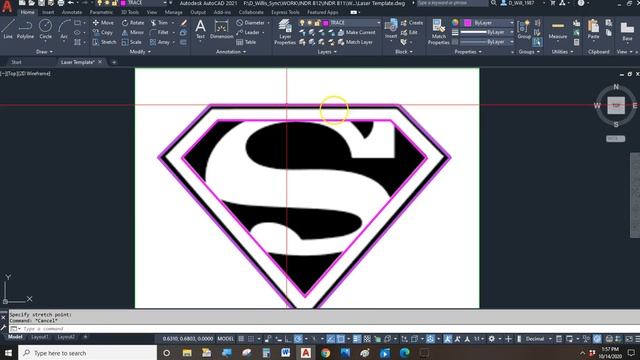640x360 pixels.
Task: Toggle object snap in status bar
Action: click(340, 339)
